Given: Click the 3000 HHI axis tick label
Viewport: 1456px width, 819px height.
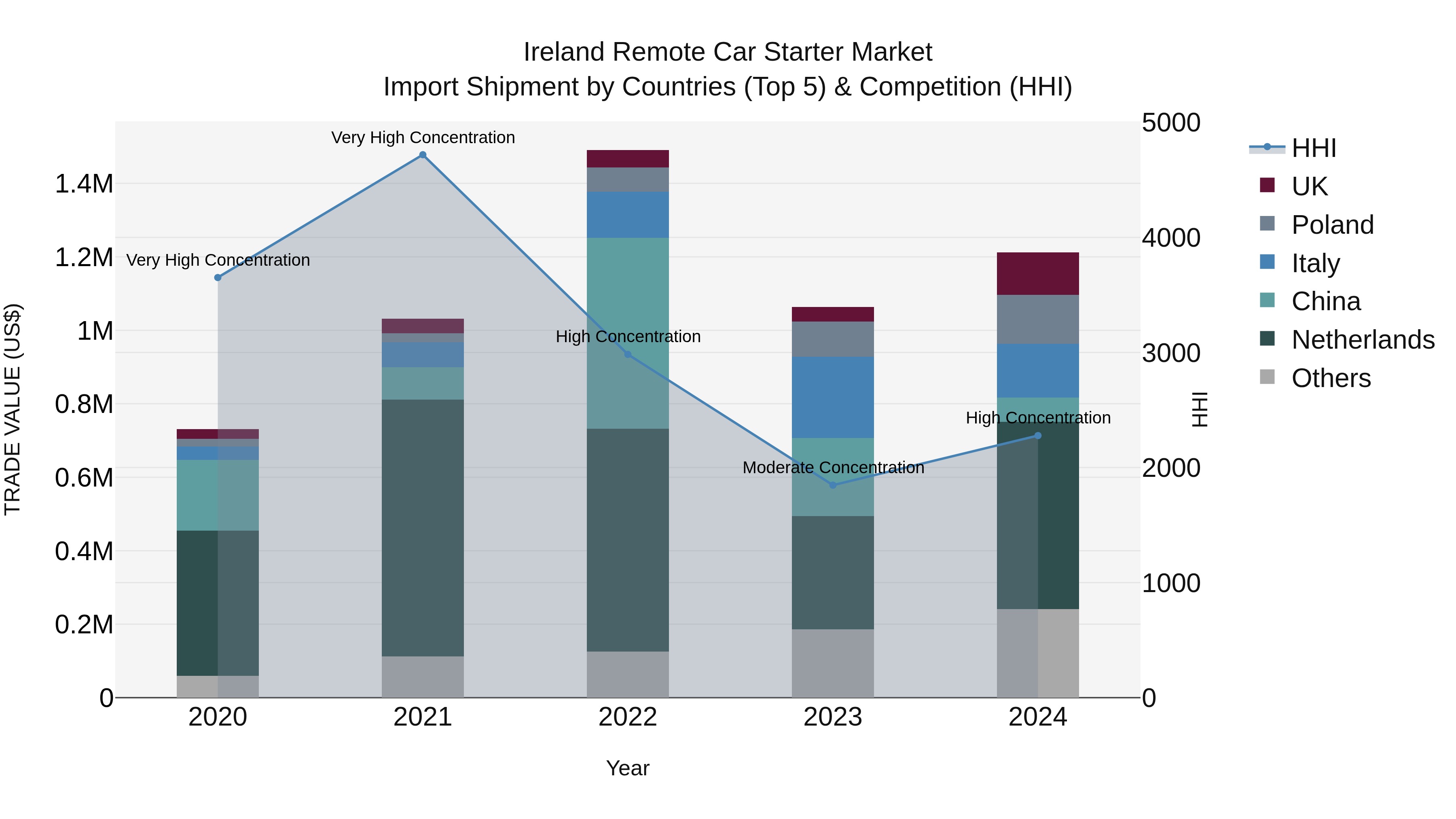Looking at the screenshot, I should pos(1171,353).
